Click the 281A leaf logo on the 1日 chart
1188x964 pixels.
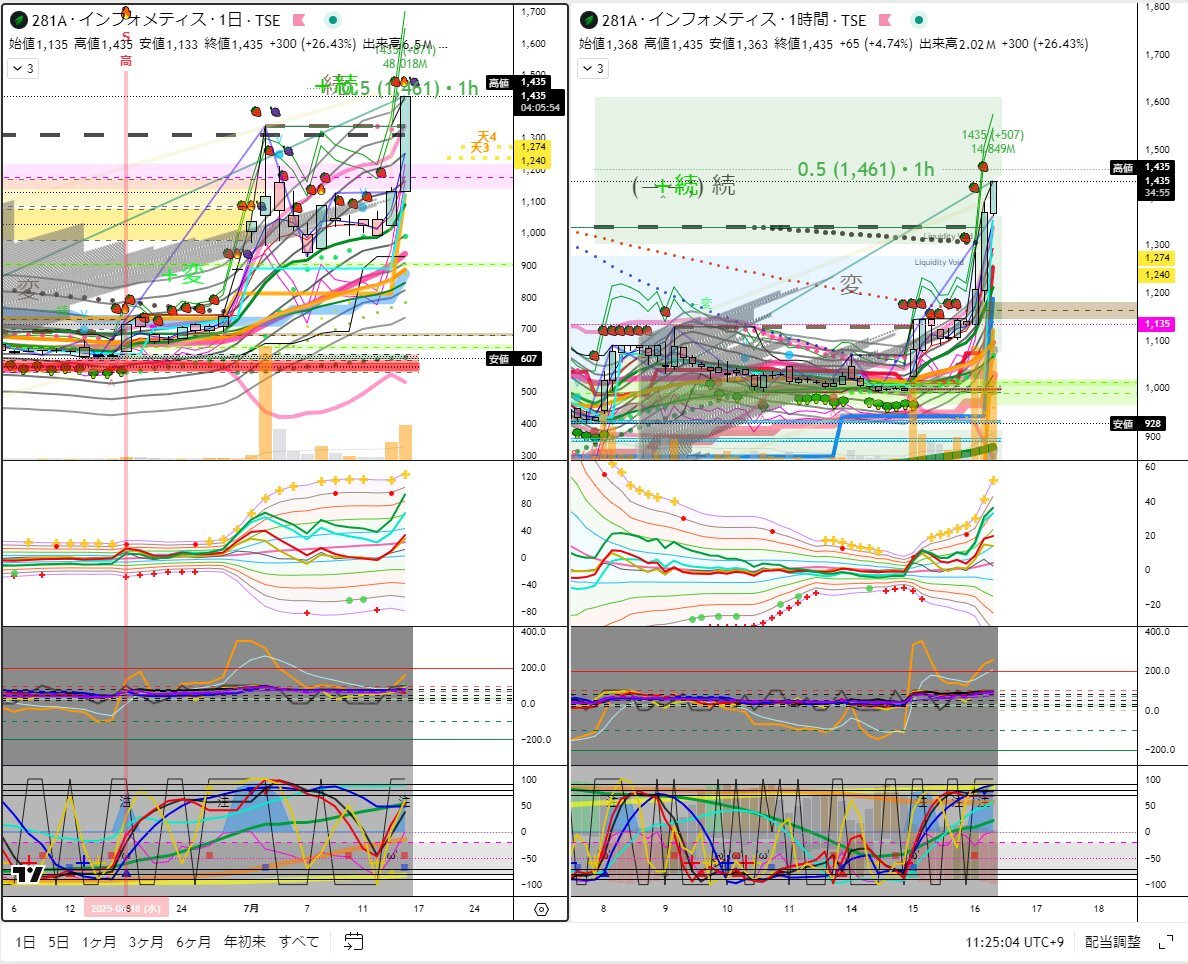coord(19,20)
